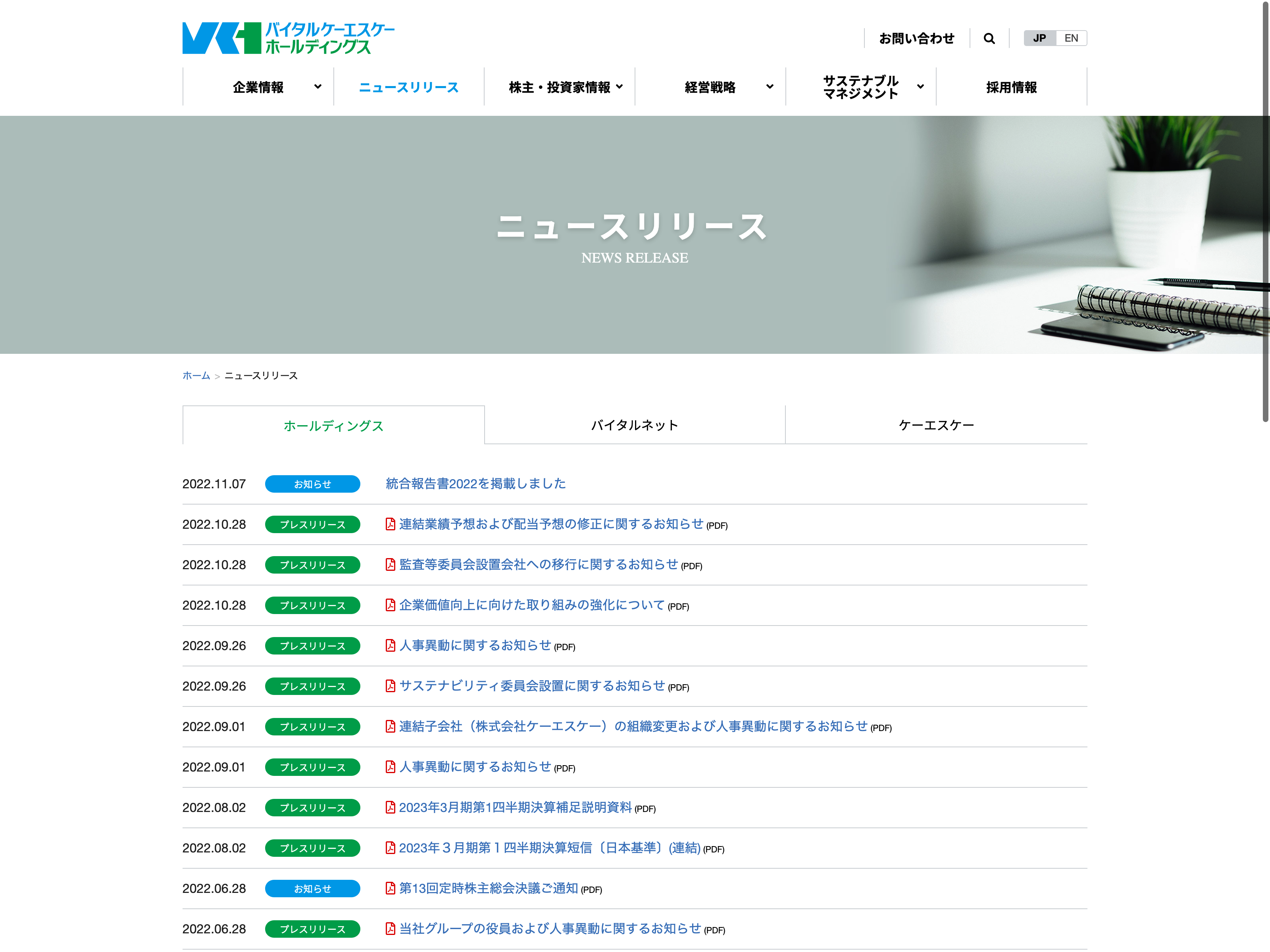The height and width of the screenshot is (952, 1270).
Task: Switch language to EN
Action: (1071, 38)
